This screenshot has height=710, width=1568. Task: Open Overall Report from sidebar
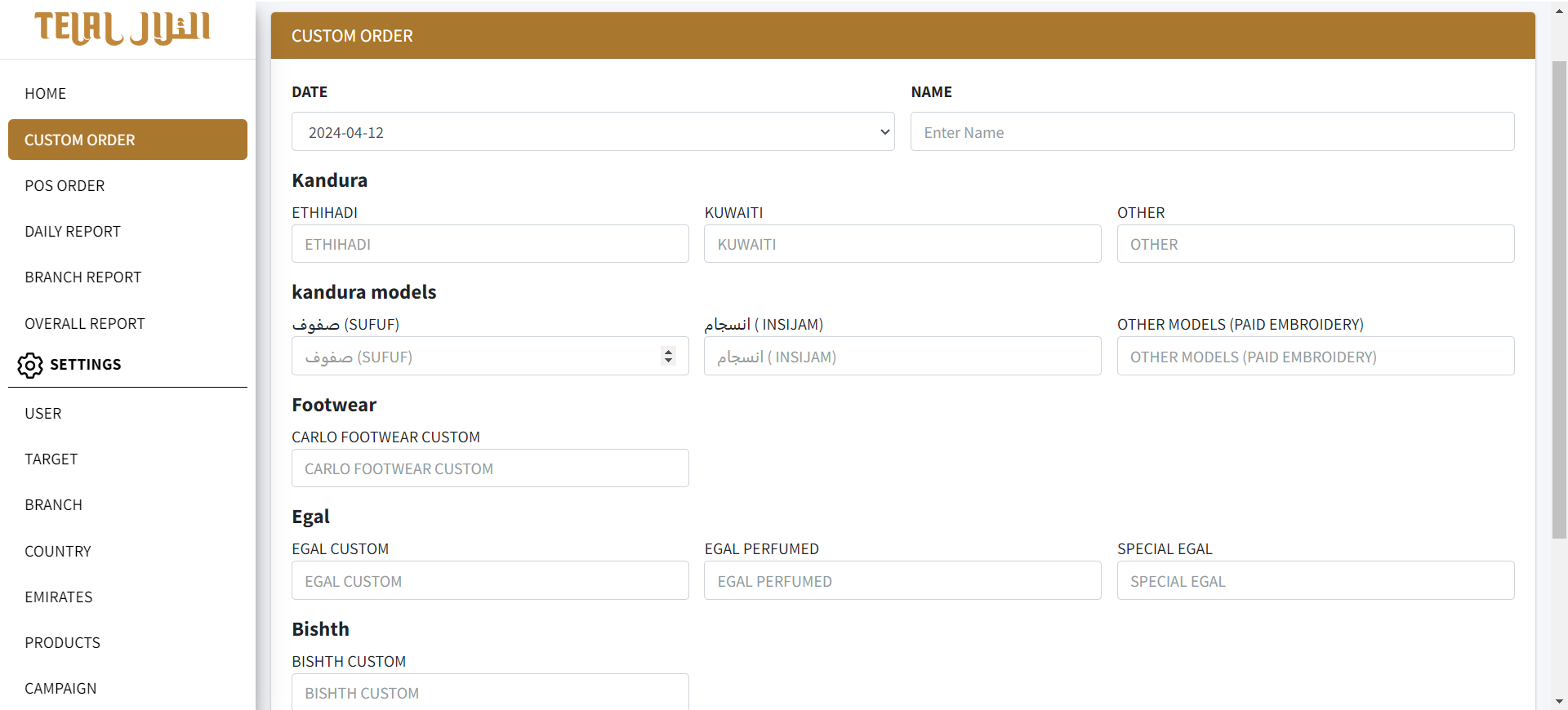pos(84,324)
